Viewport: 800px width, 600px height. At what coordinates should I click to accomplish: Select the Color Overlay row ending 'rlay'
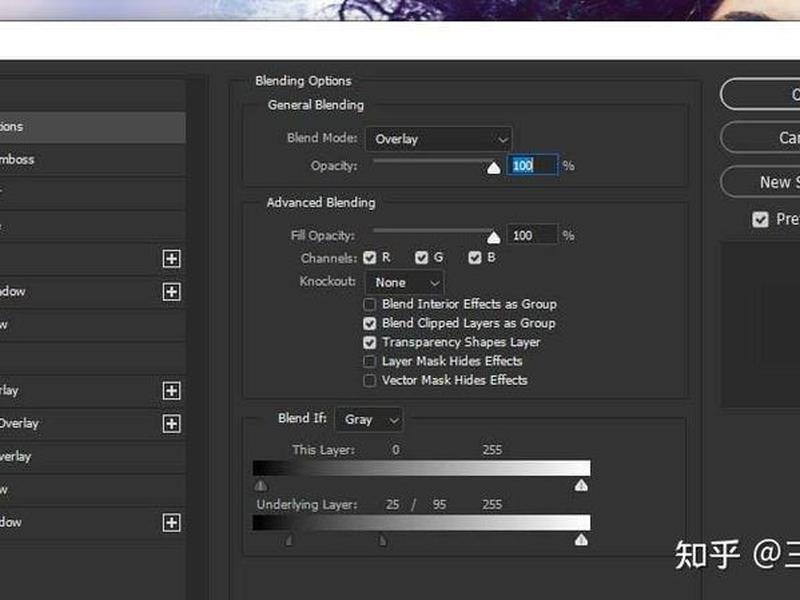[92, 391]
